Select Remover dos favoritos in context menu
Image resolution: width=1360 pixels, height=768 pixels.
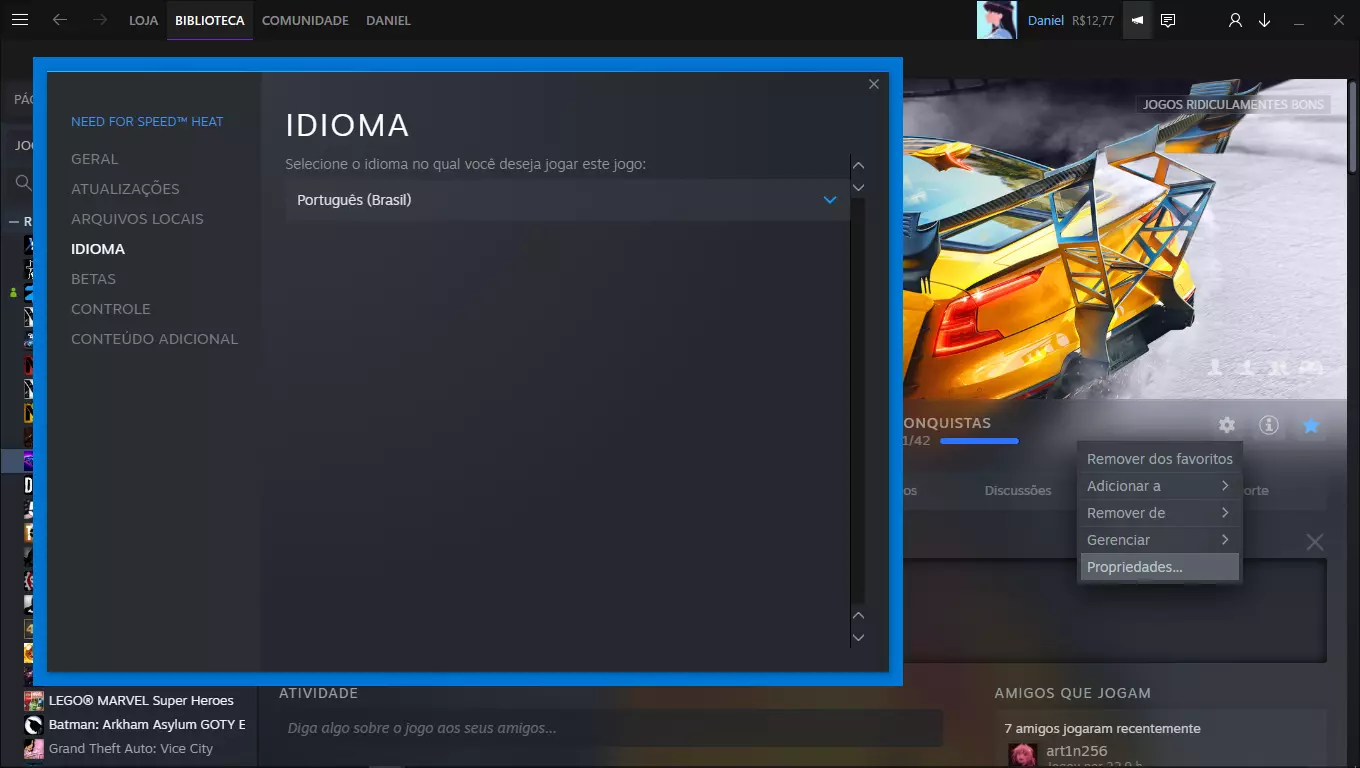click(x=1159, y=459)
